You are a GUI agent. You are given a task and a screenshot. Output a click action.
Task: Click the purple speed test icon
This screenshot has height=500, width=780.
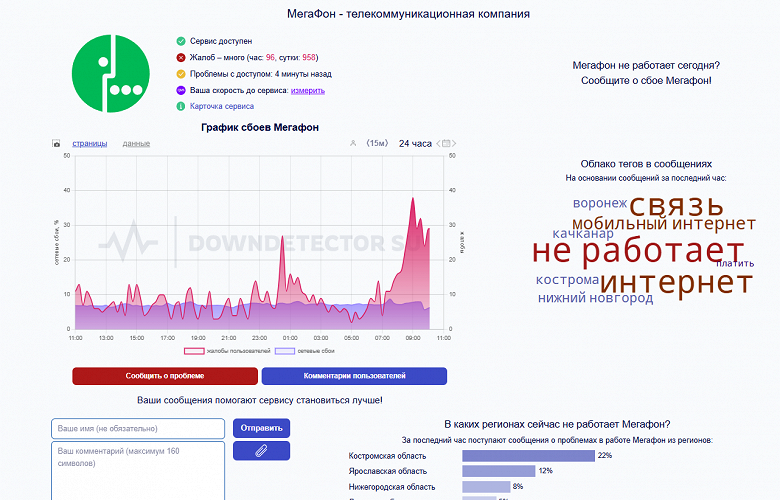[x=181, y=91]
